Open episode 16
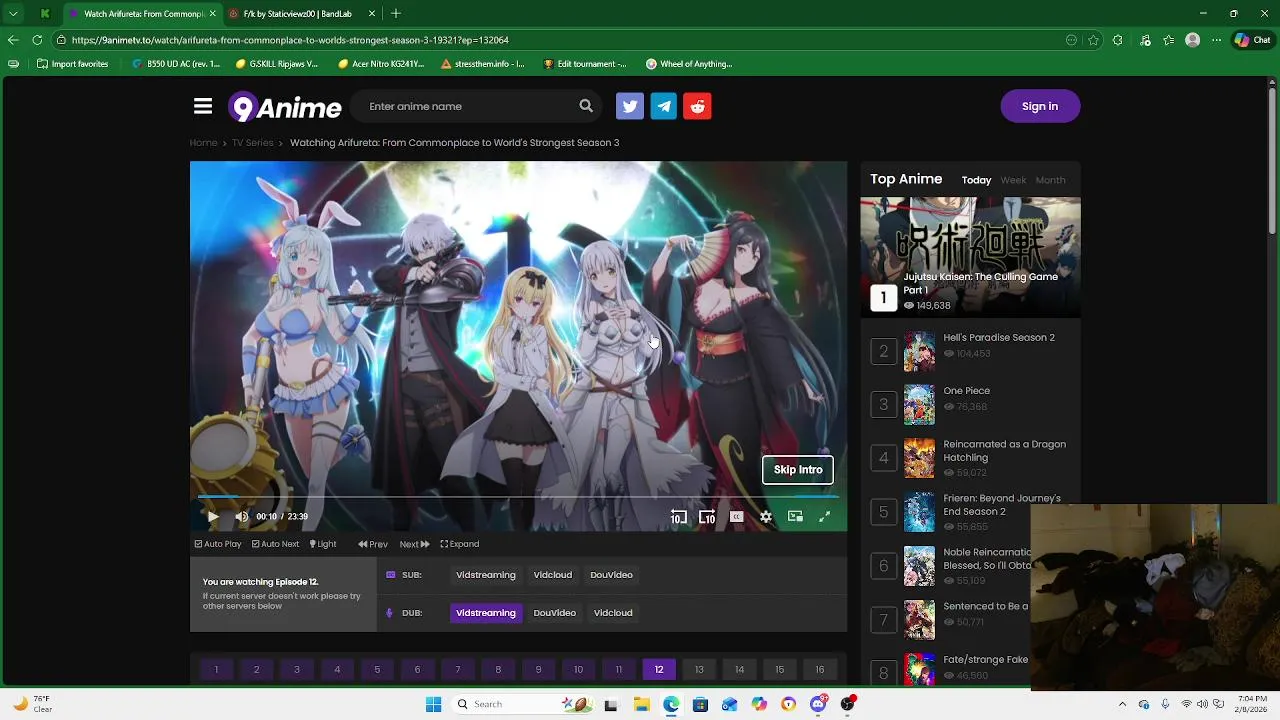 [x=820, y=670]
